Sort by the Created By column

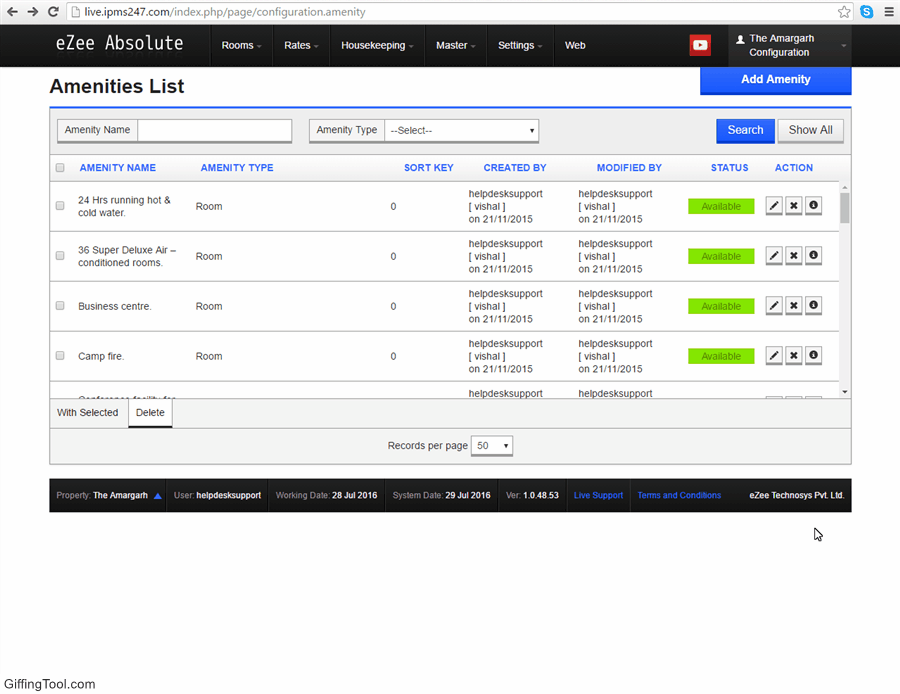coord(515,168)
